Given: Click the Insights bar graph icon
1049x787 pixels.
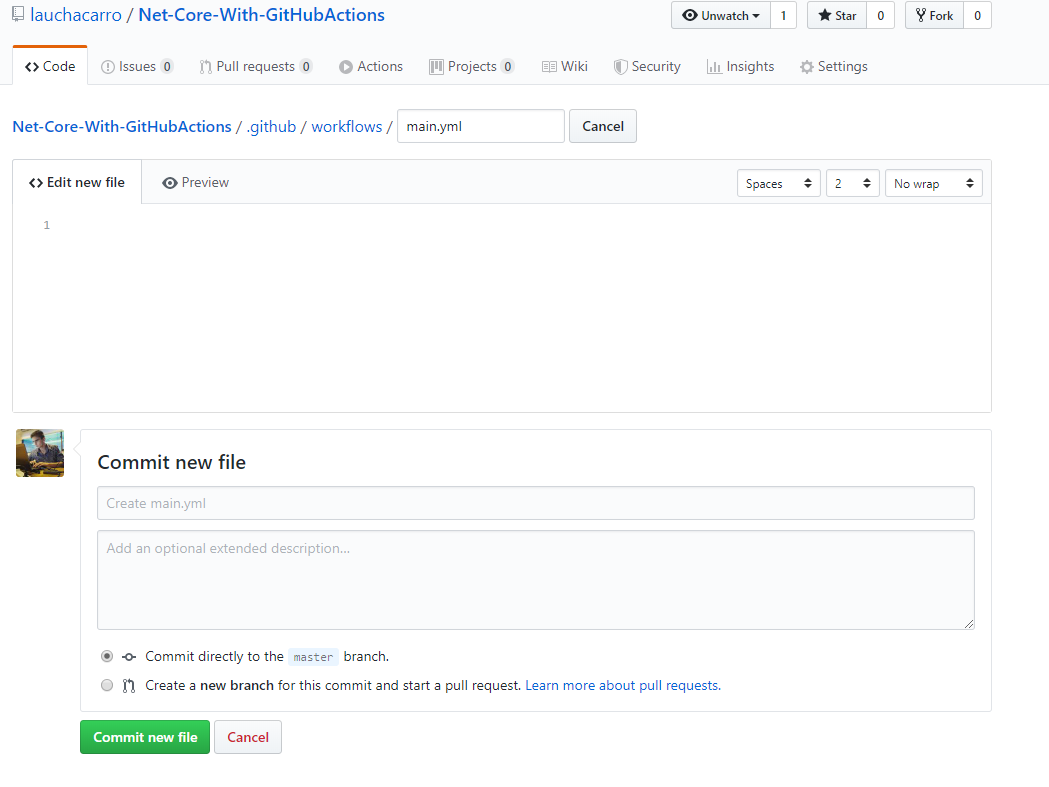Looking at the screenshot, I should (x=714, y=67).
